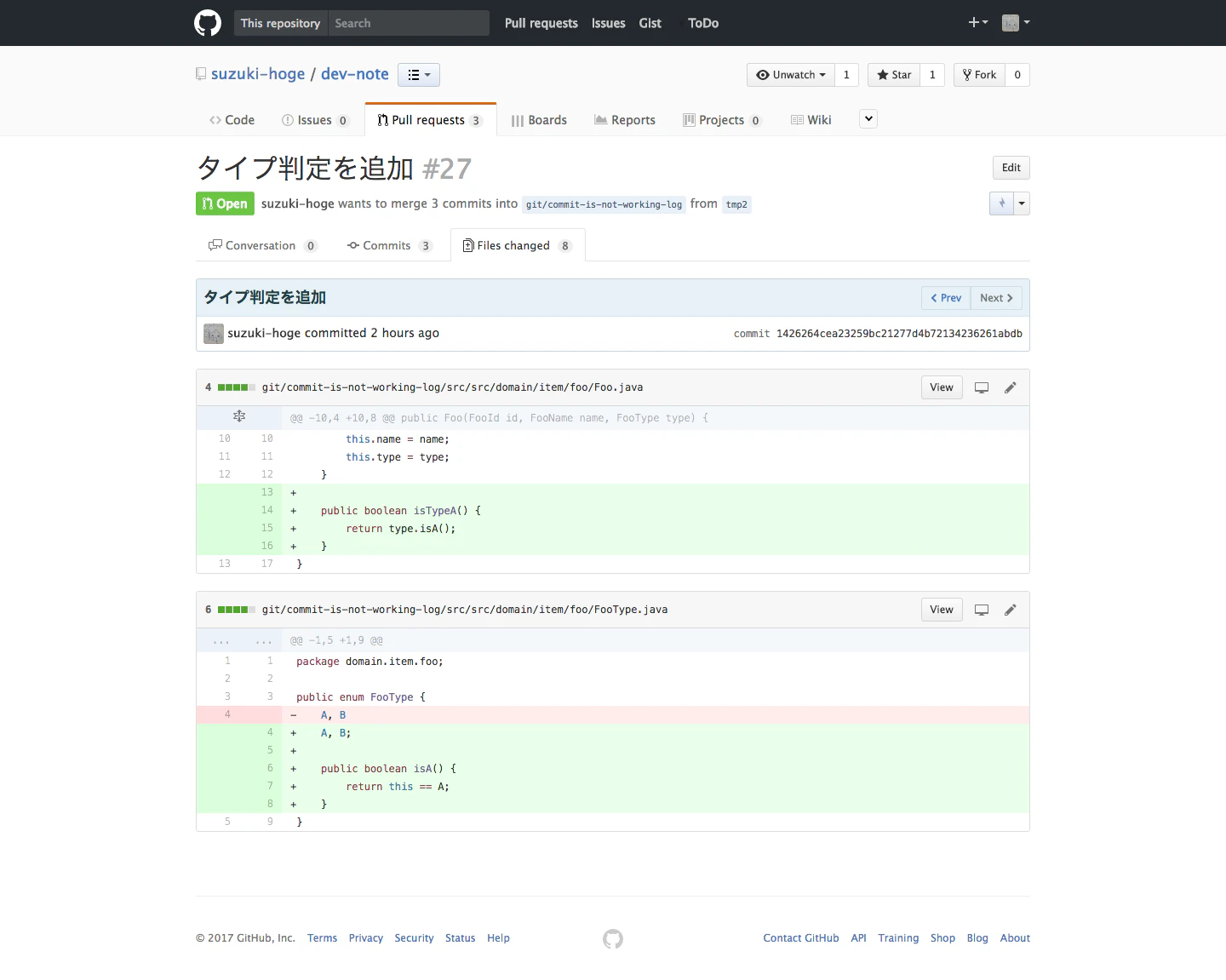Click the display icon for Foo.java
The width and height of the screenshot is (1226, 980).
(982, 387)
